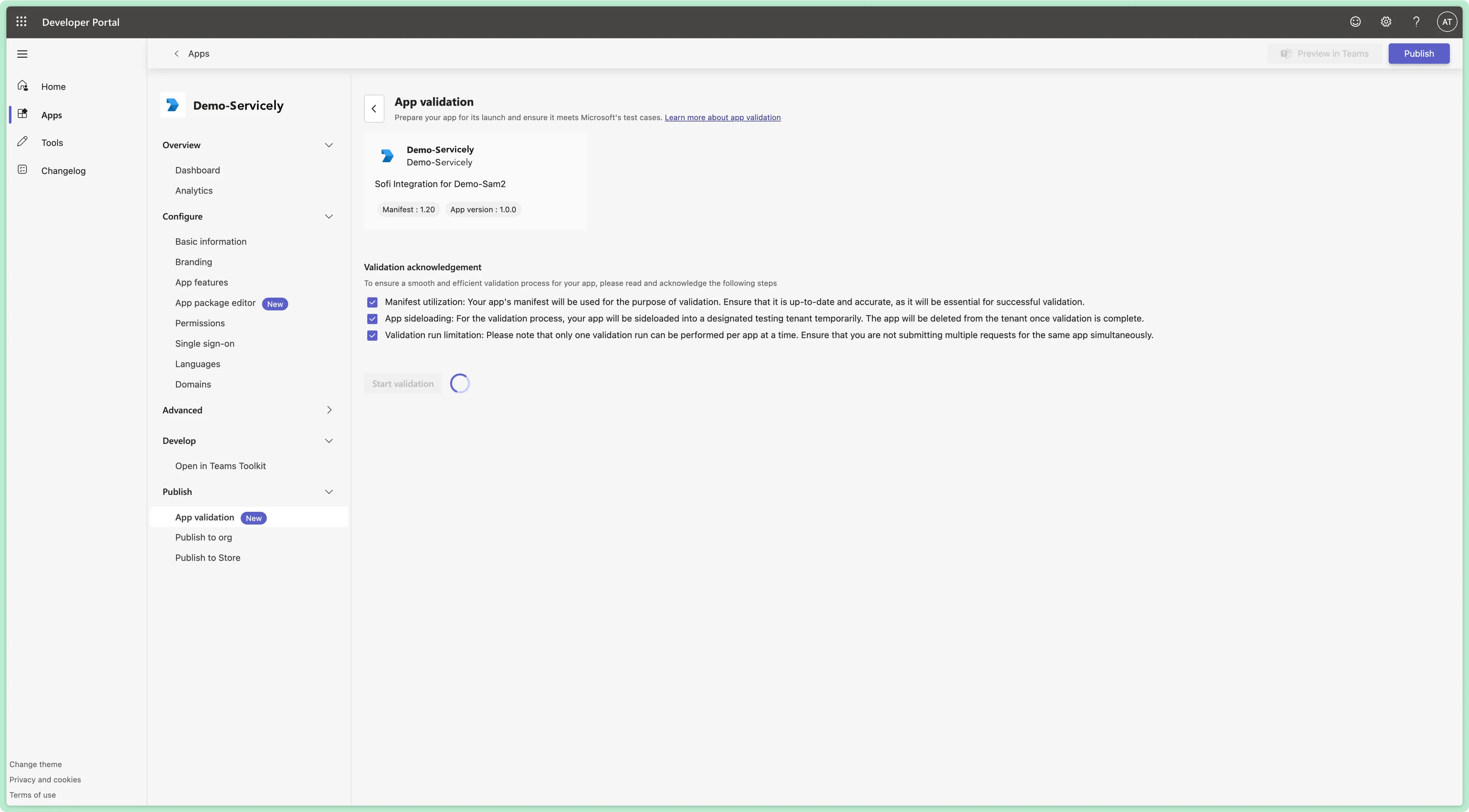1469x812 pixels.
Task: Click the Demo-Servicely app title heading
Action: (238, 105)
